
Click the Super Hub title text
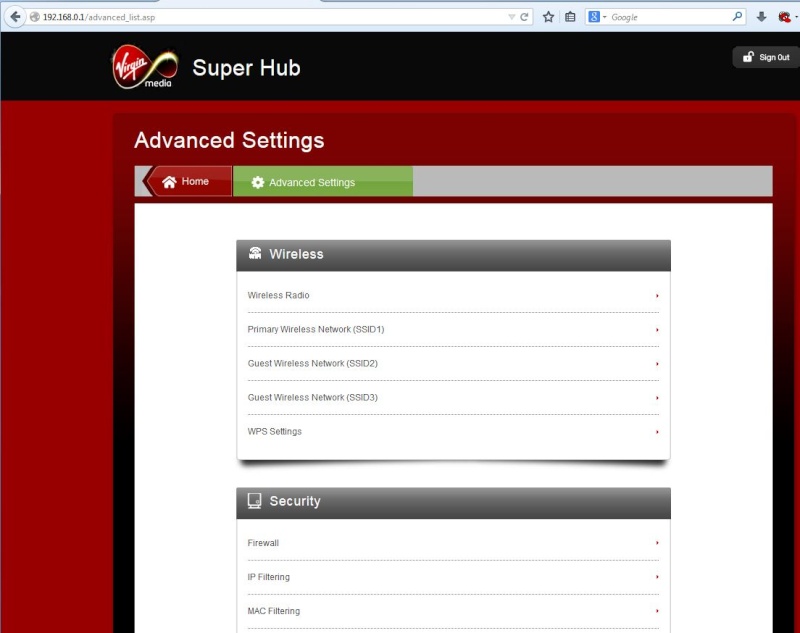pos(246,68)
